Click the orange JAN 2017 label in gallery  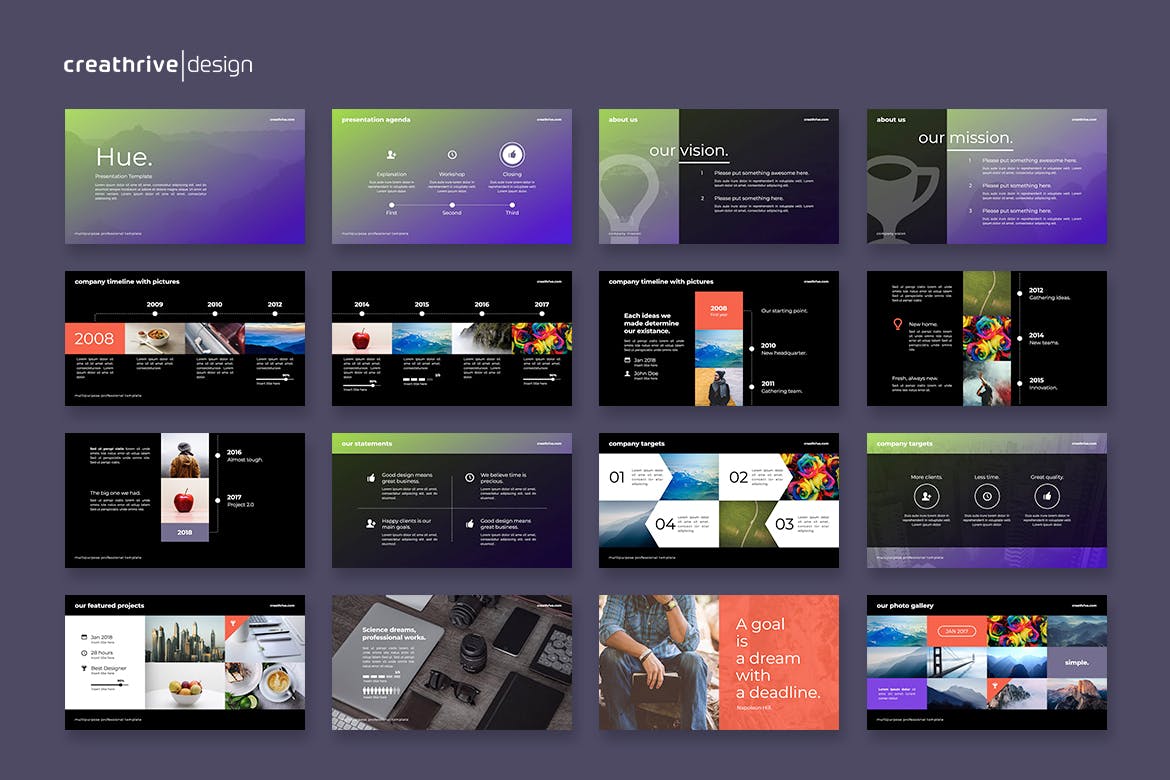[x=957, y=631]
